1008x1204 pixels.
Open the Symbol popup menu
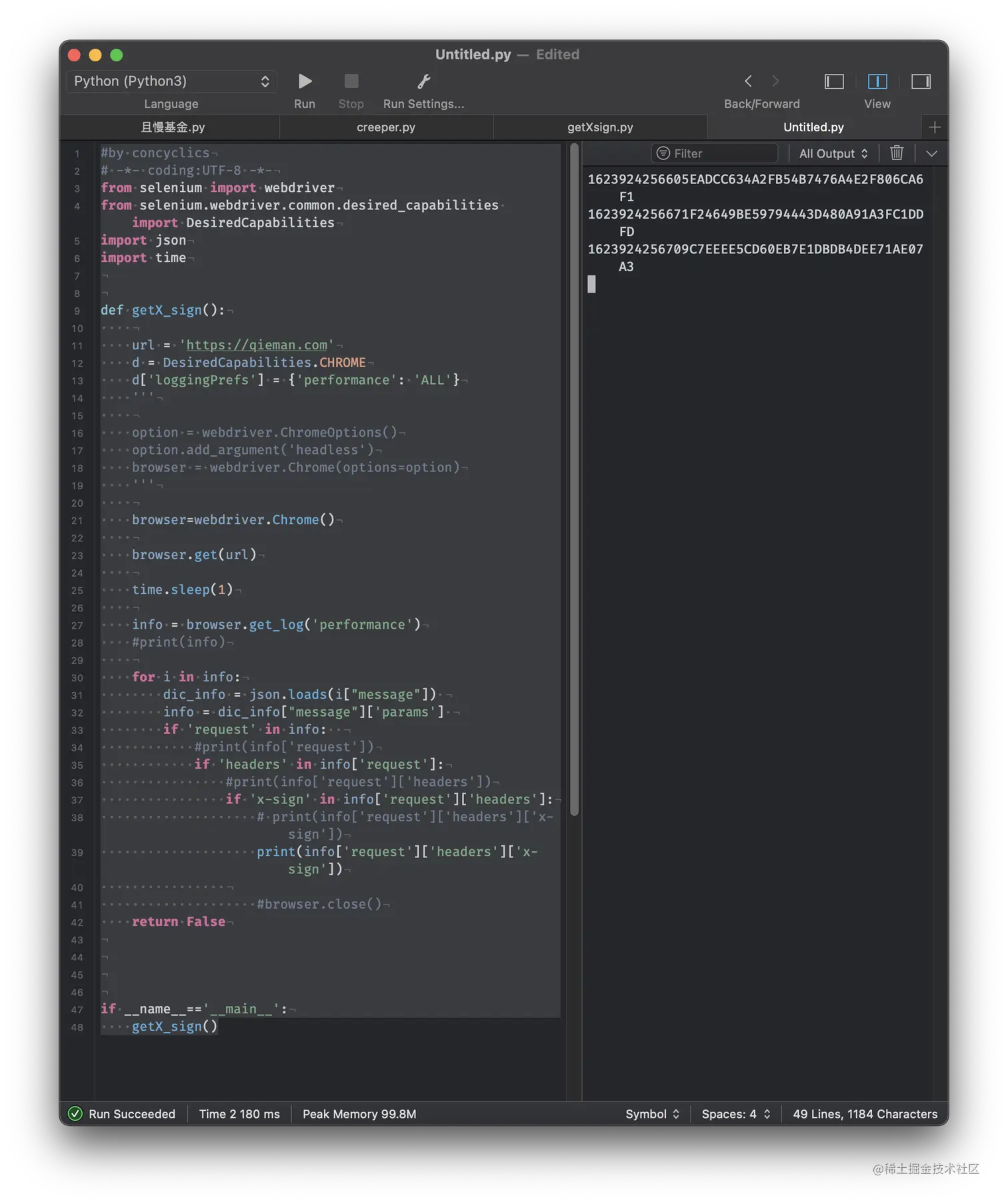[x=652, y=1114]
